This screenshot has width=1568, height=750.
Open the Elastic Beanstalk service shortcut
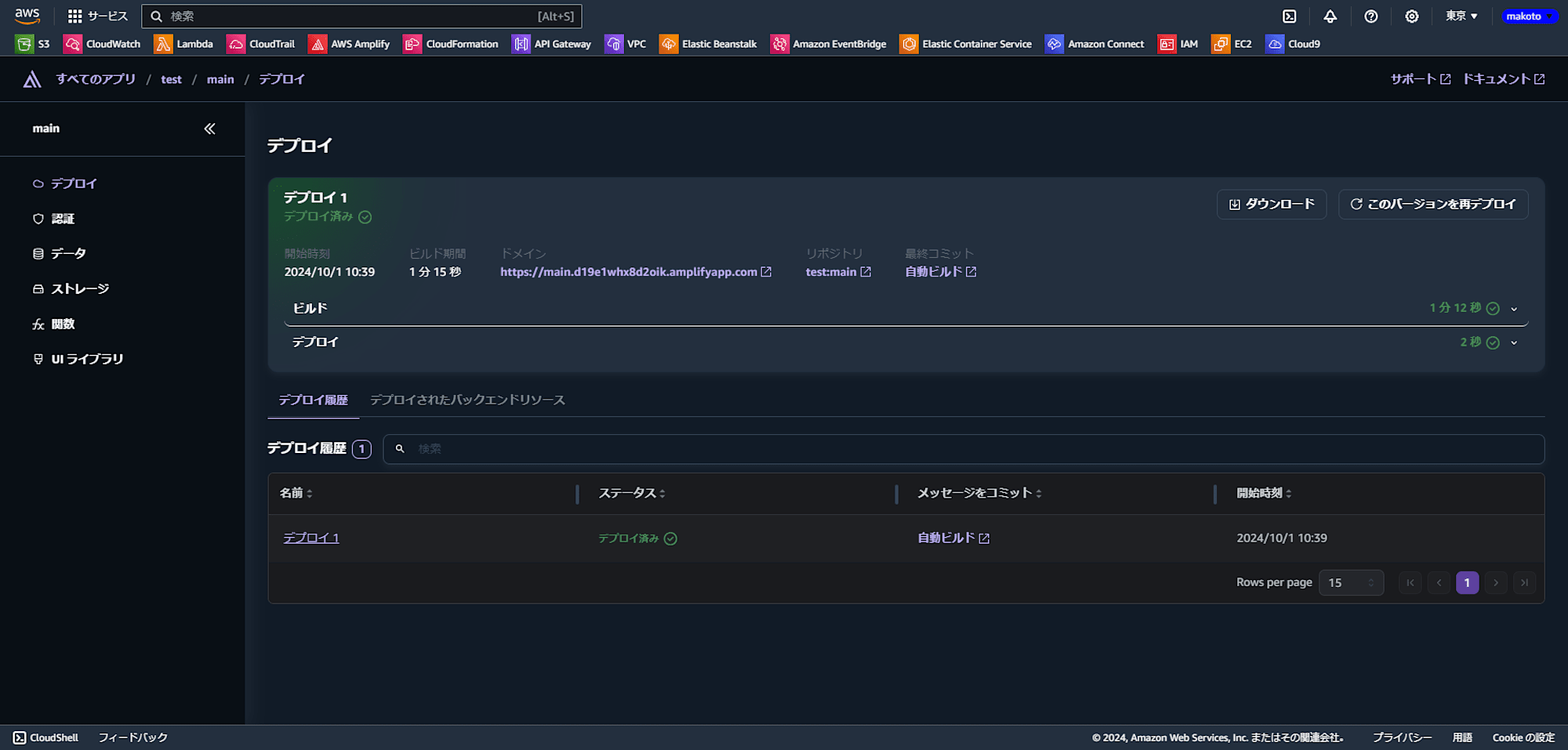pyautogui.click(x=709, y=44)
